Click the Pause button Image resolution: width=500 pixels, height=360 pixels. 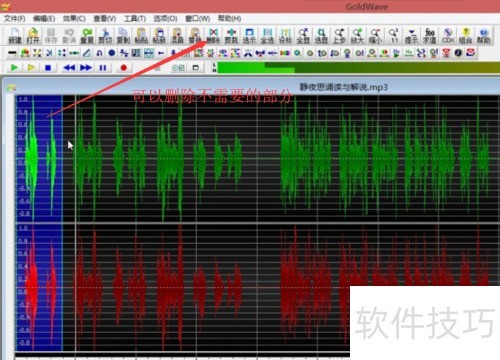click(x=103, y=68)
